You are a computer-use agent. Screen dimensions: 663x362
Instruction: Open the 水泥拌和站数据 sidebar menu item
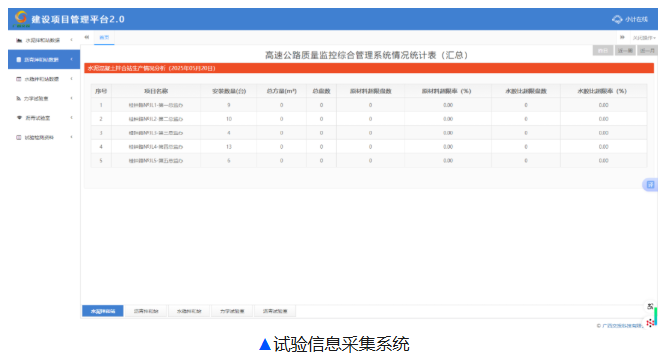click(44, 40)
